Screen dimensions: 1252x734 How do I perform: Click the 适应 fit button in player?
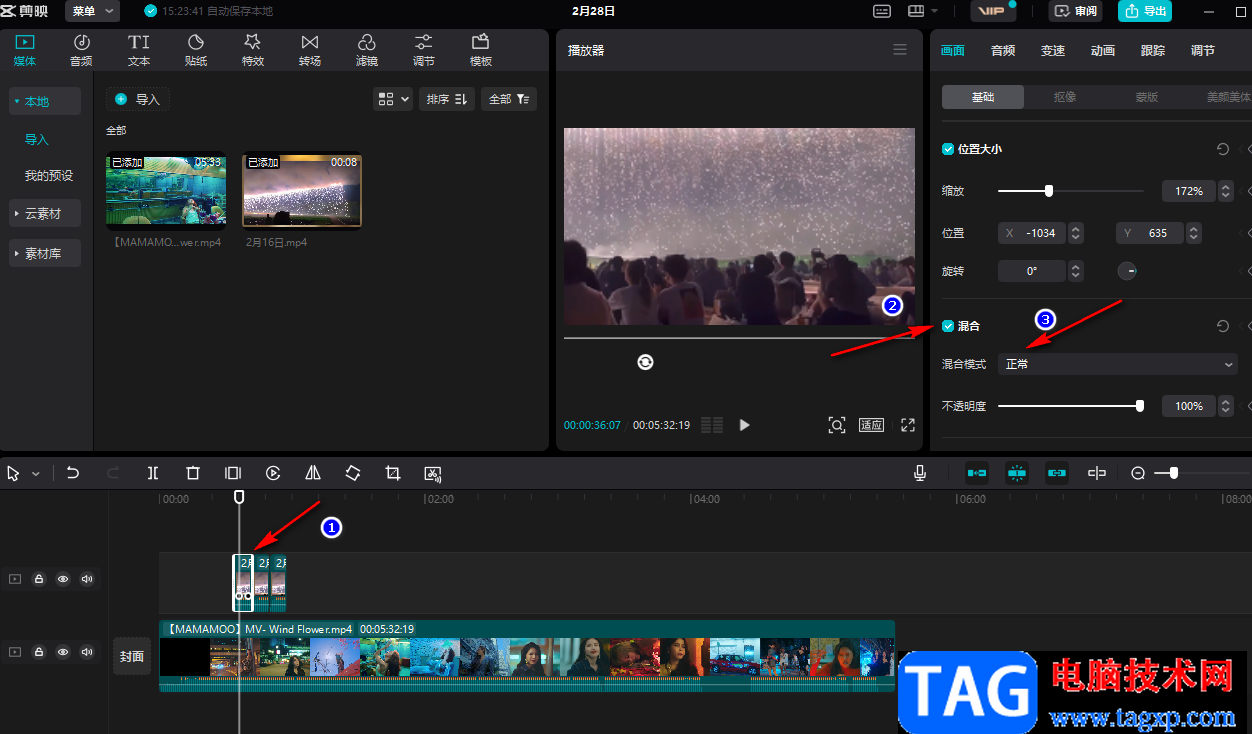(871, 425)
